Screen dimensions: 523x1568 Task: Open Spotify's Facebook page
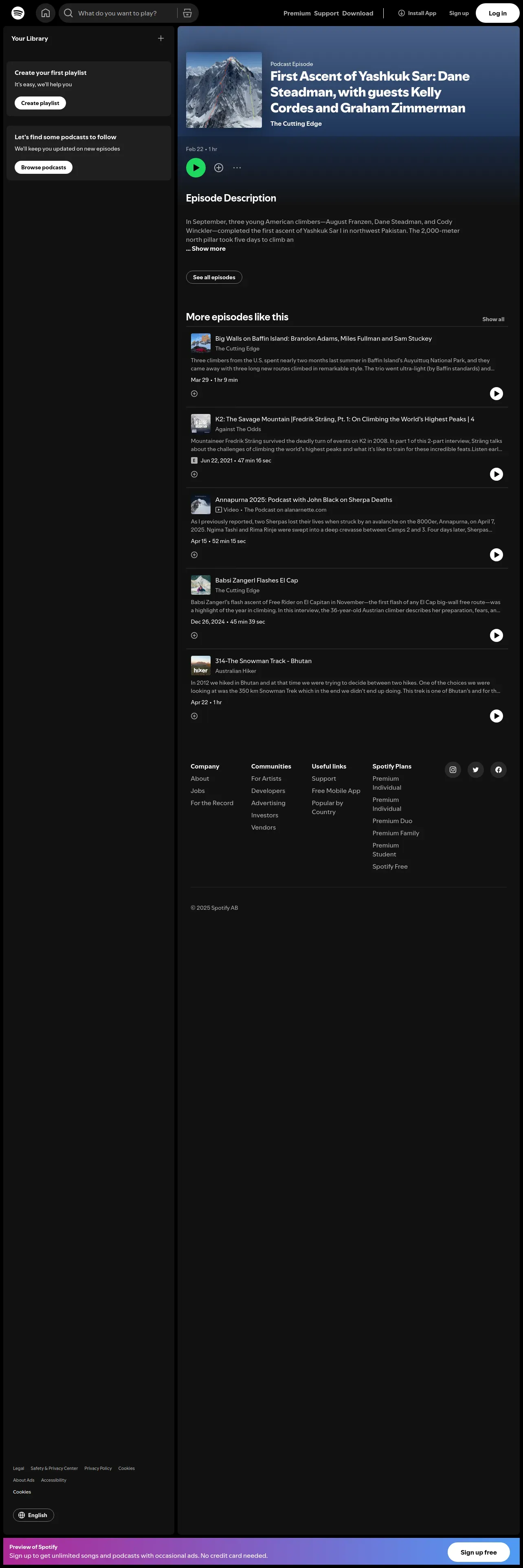(499, 770)
